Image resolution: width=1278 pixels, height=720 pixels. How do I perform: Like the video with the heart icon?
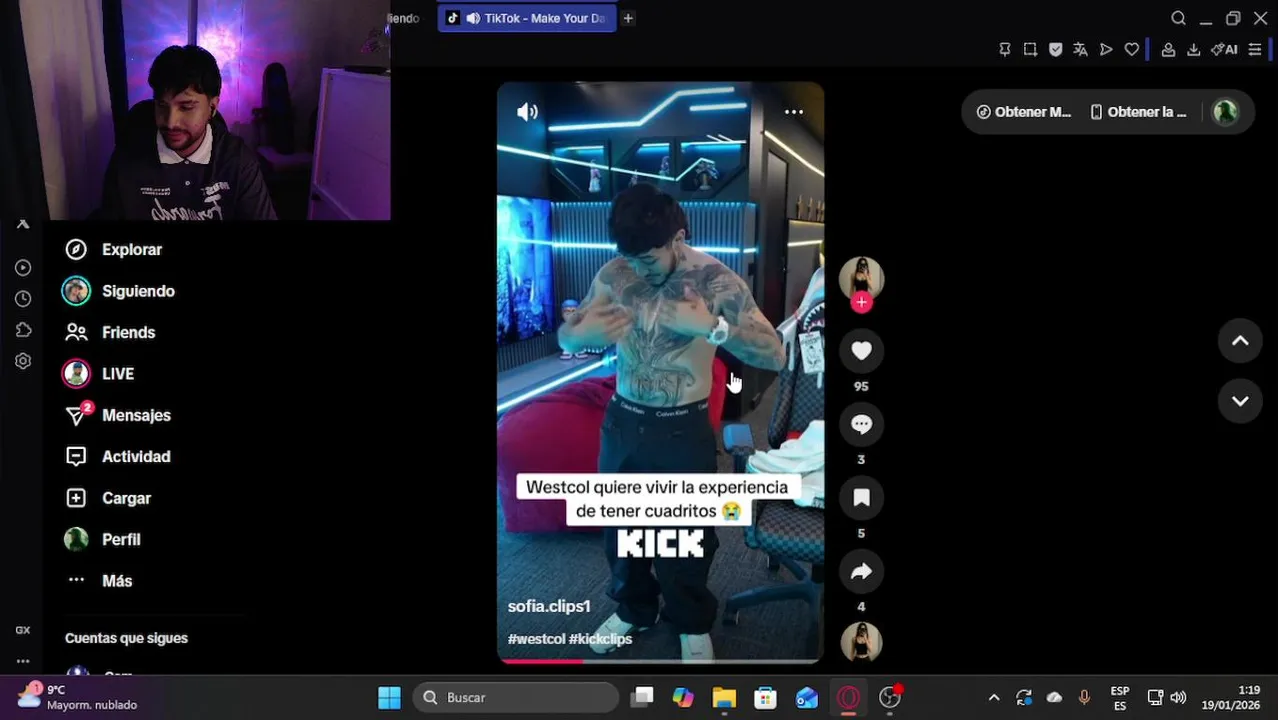pos(861,350)
